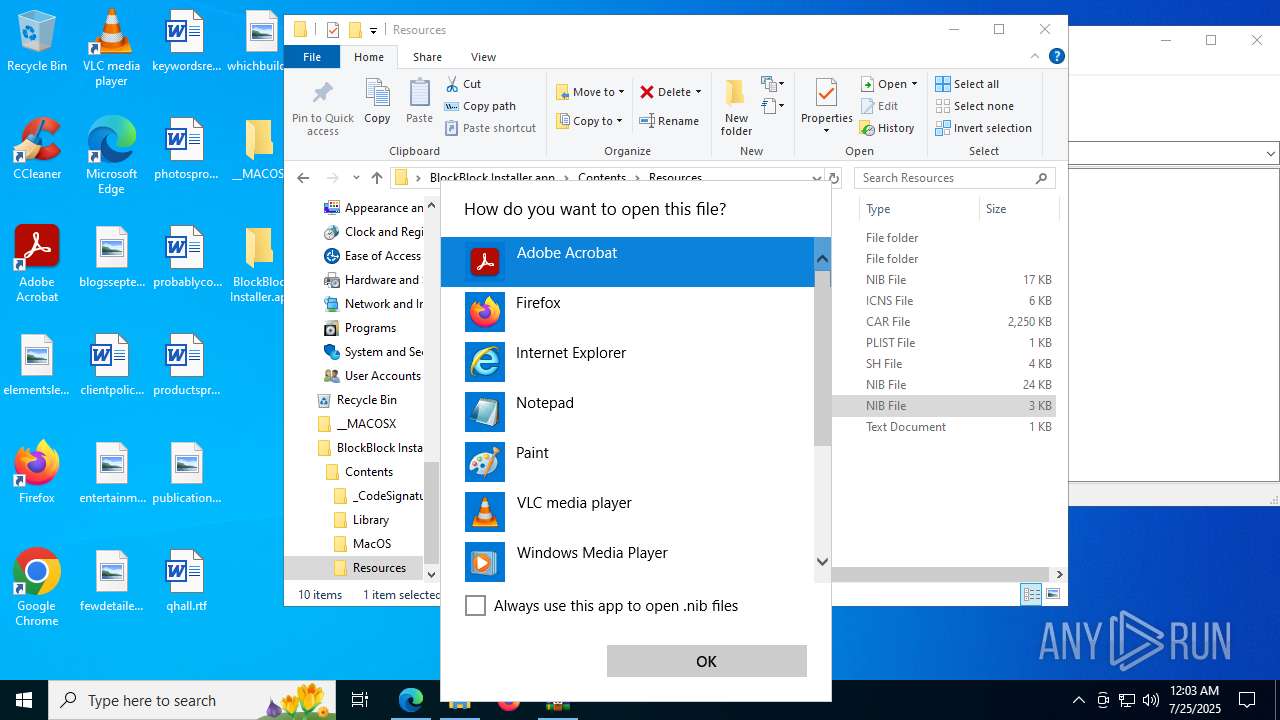Viewport: 1280px width, 720px height.
Task: Sort by the Size column header
Action: pos(1018,209)
